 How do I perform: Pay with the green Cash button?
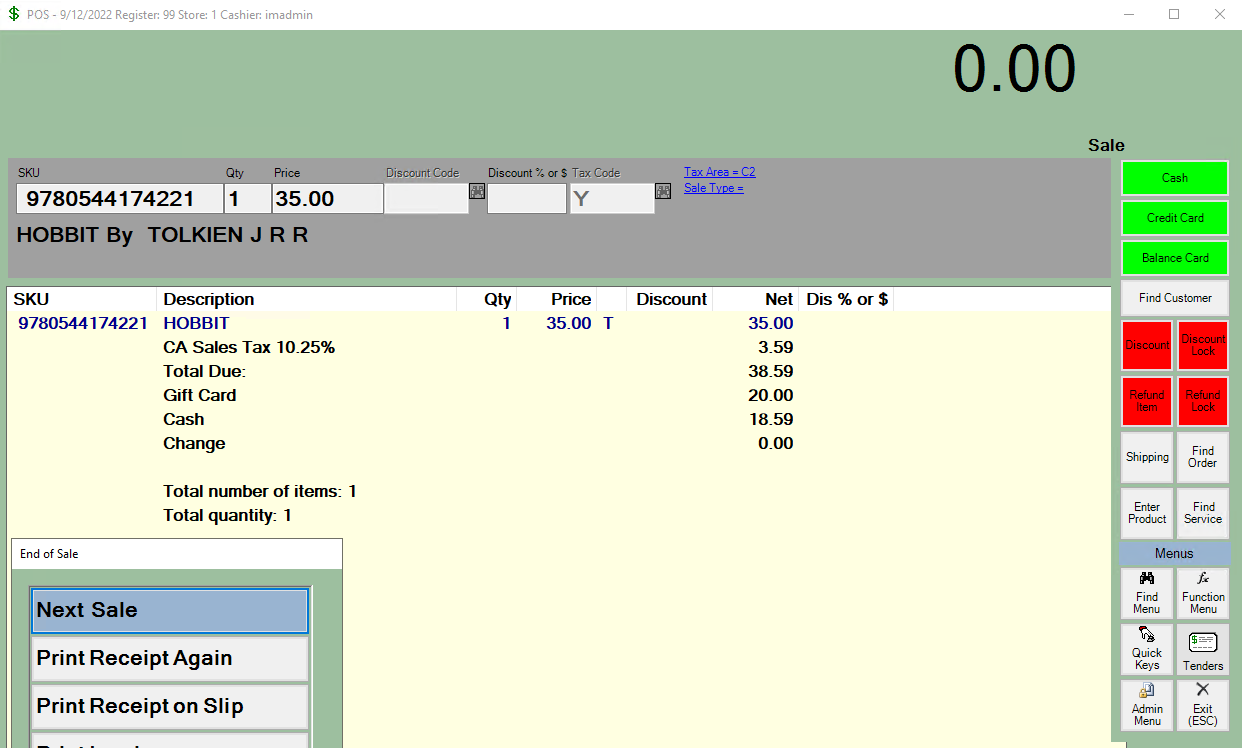[x=1175, y=178]
